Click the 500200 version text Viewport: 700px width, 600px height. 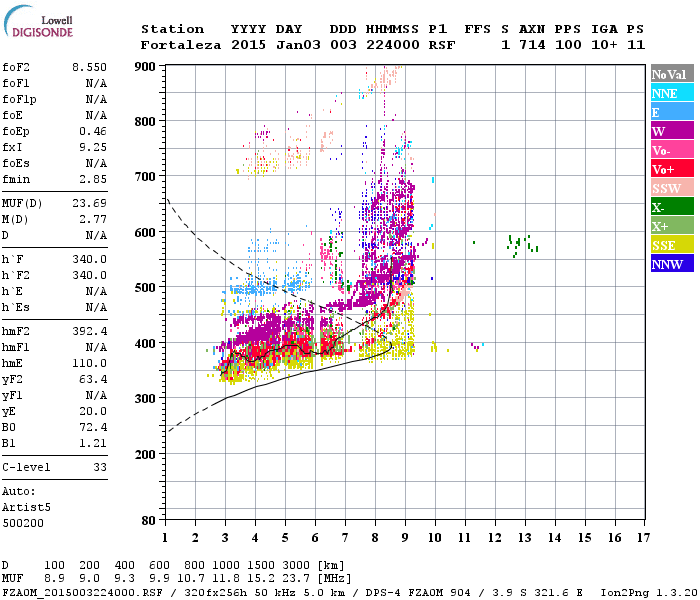coord(23,523)
